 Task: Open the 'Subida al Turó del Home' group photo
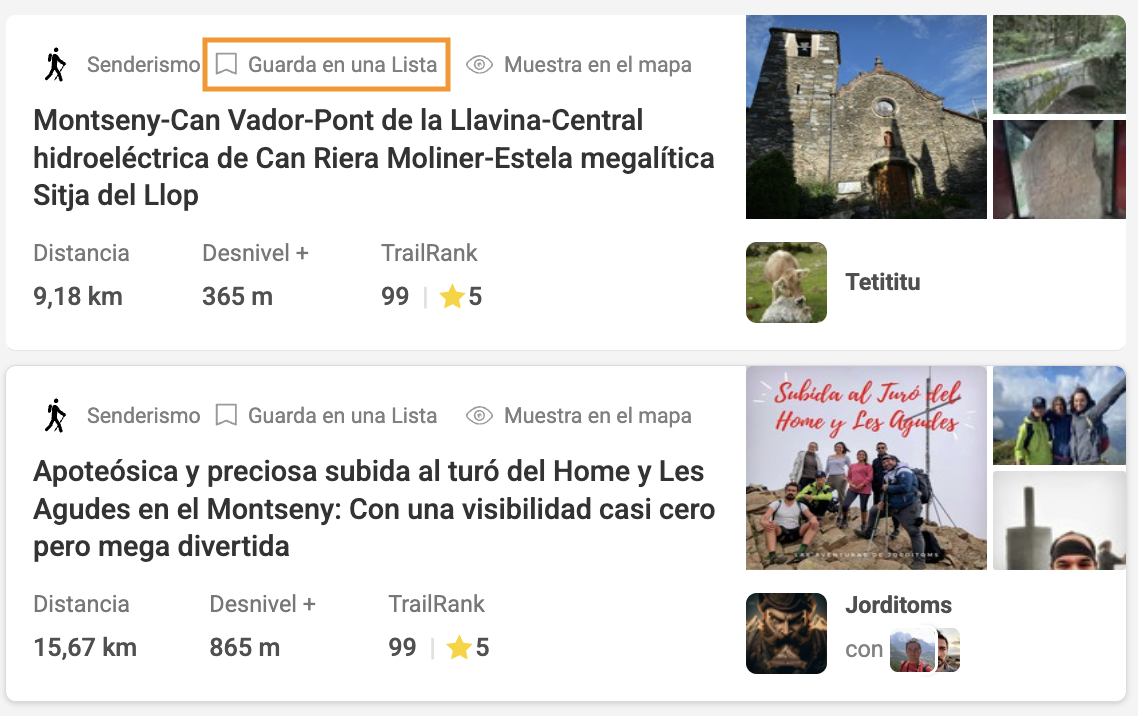[x=867, y=468]
